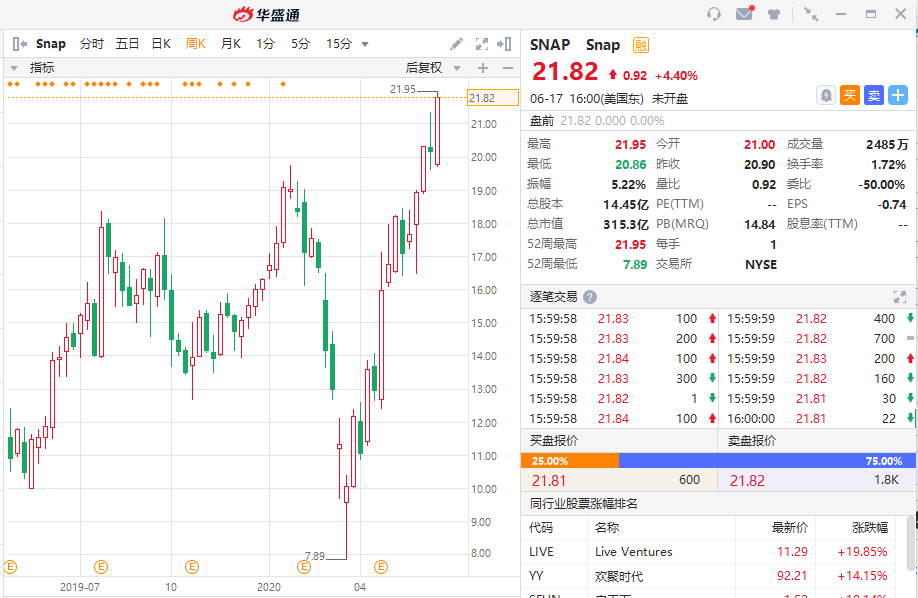Image resolution: width=918 pixels, height=598 pixels.
Task: Switch to 15分 chart interval
Action: (x=339, y=44)
